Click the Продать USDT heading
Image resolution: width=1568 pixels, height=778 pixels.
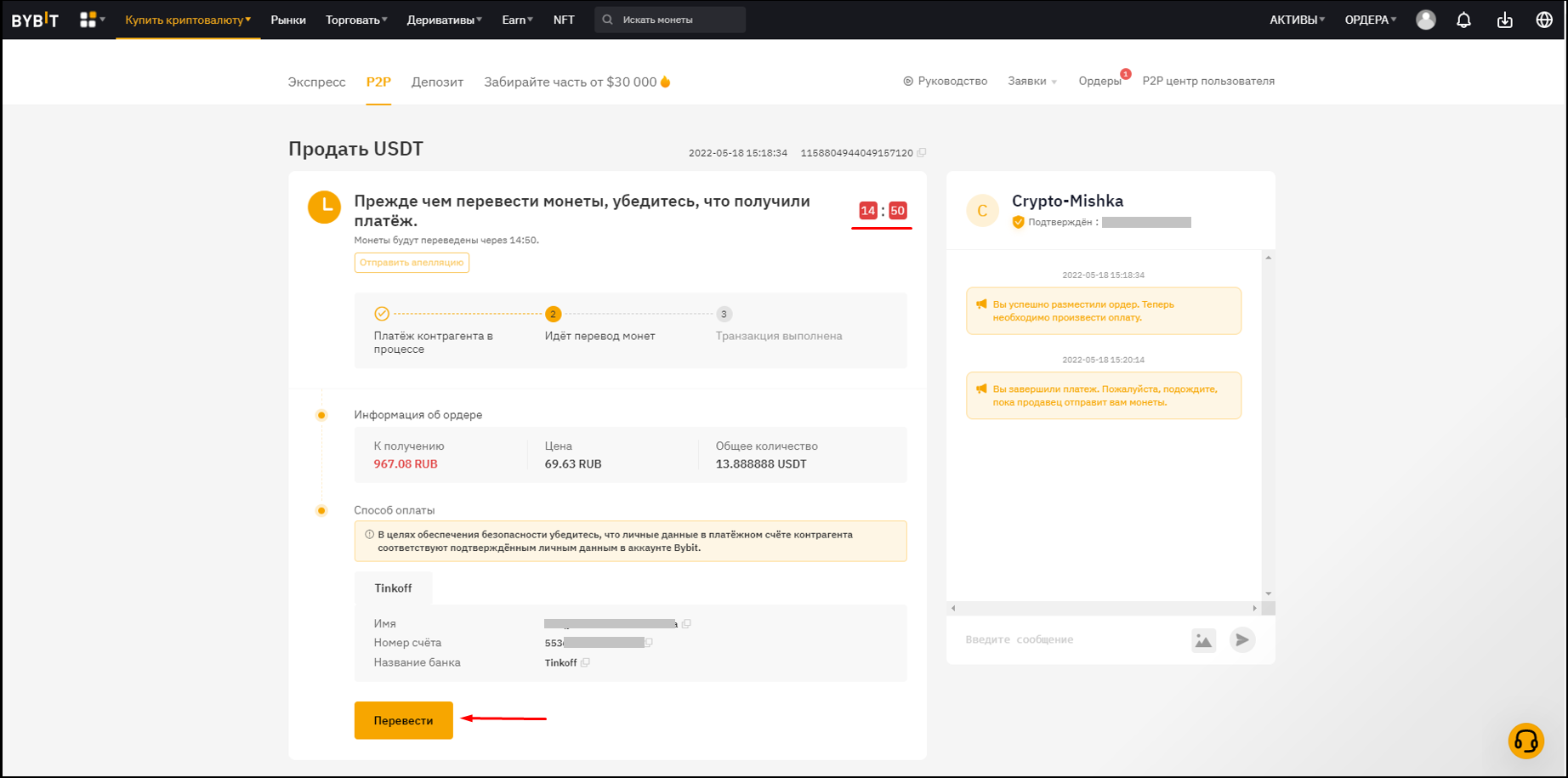pos(355,149)
